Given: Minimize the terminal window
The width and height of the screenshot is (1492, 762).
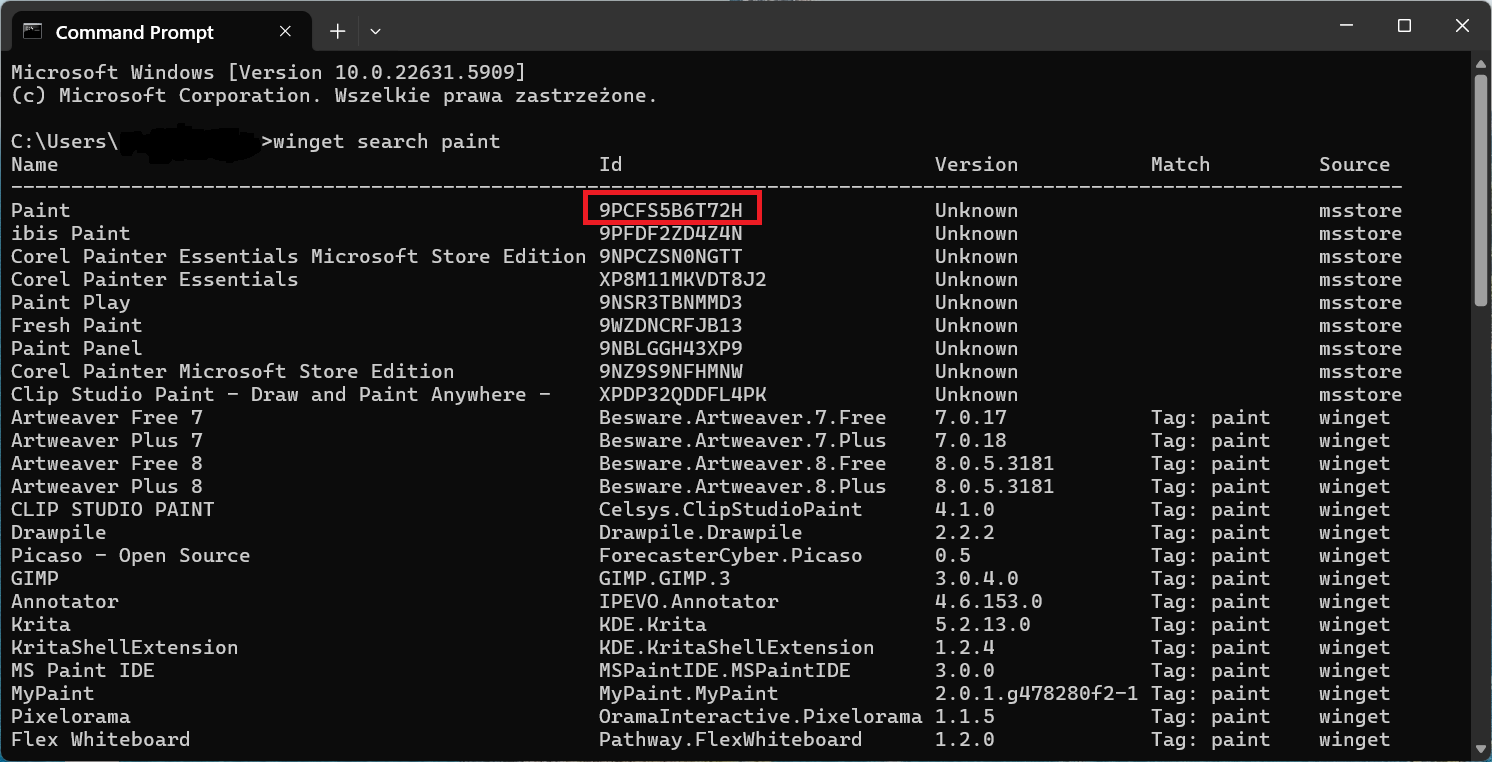Looking at the screenshot, I should tap(1346, 25).
